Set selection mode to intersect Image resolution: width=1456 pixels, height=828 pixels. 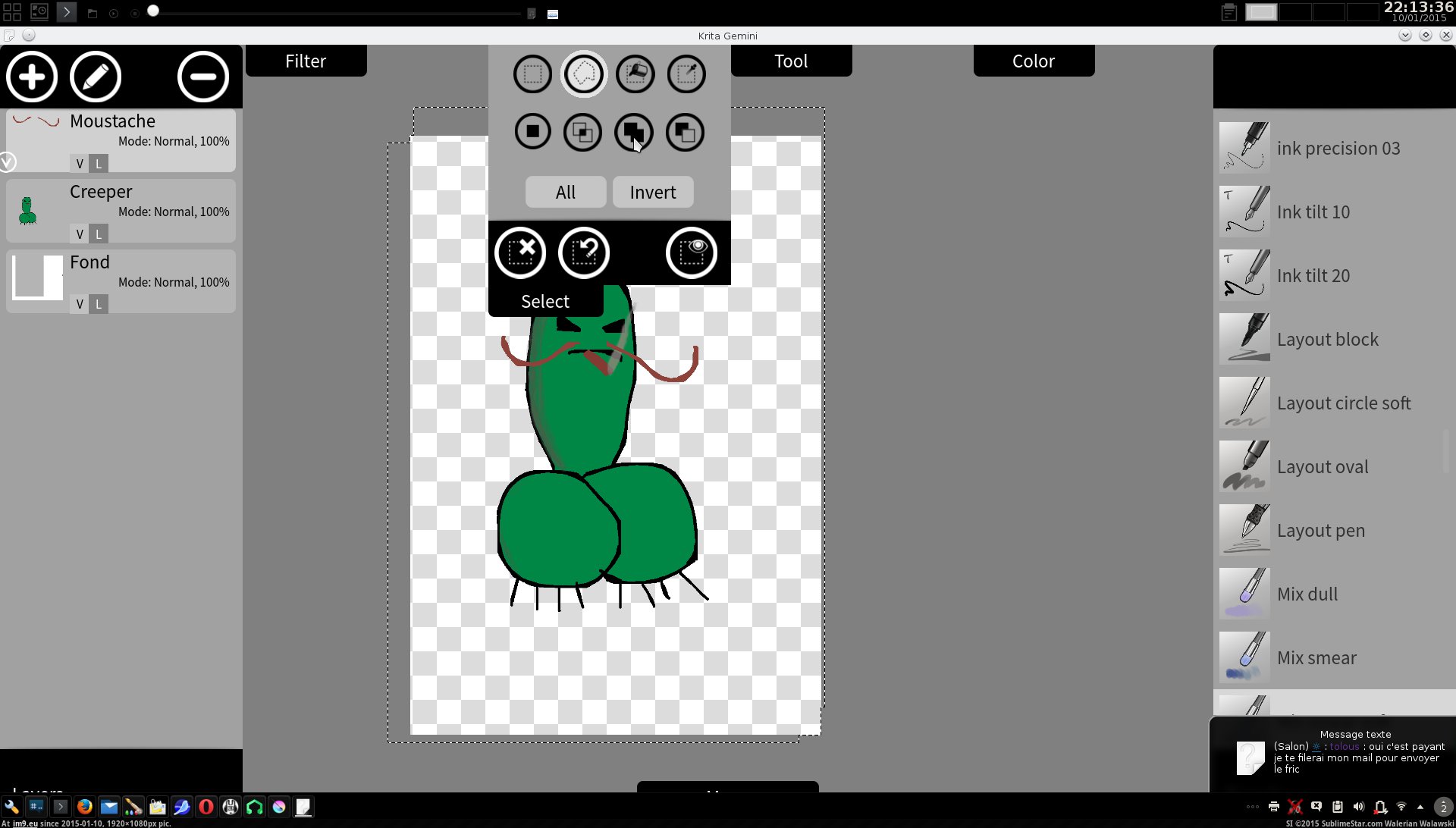(x=583, y=132)
